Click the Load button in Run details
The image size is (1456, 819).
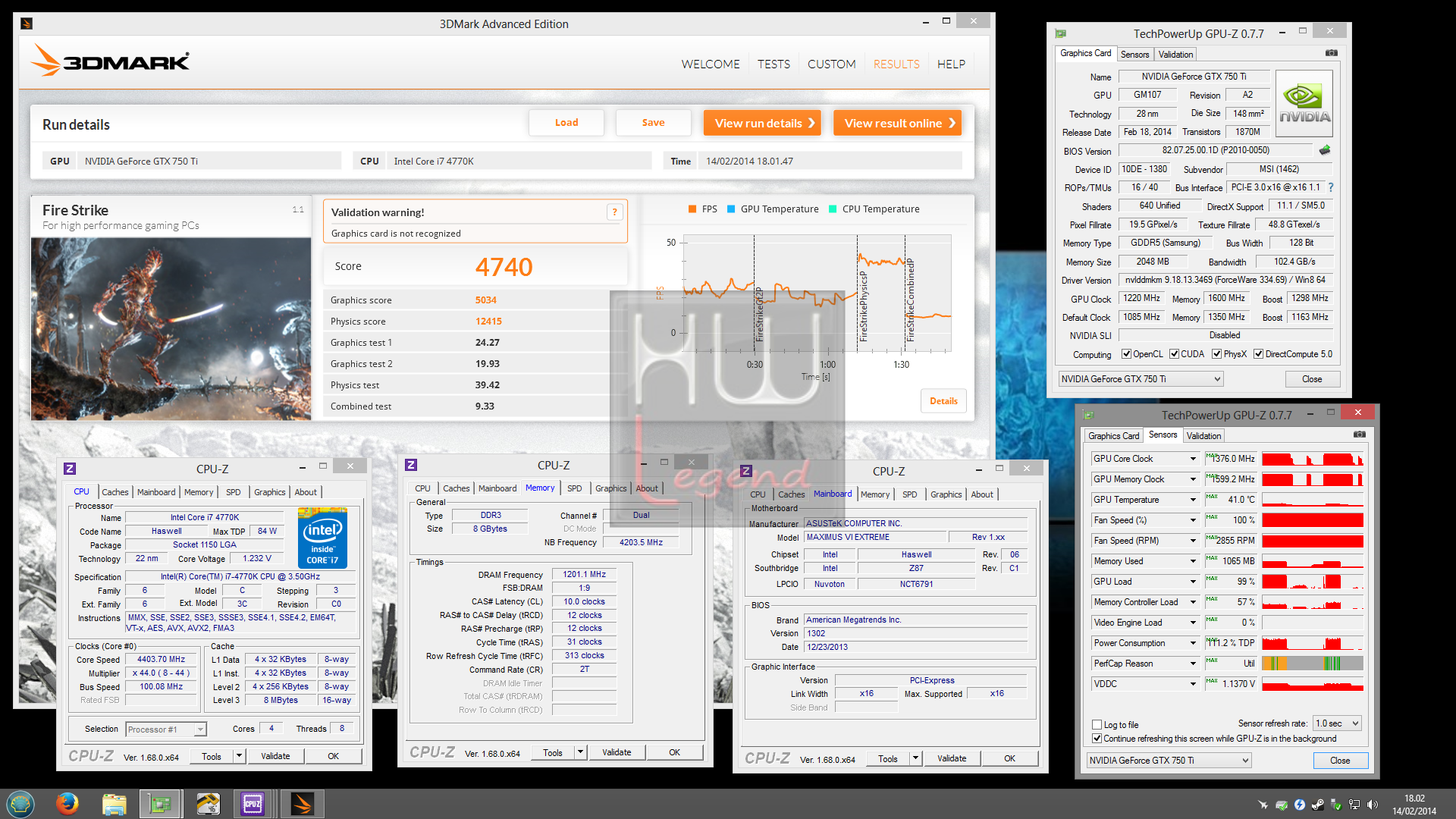(x=566, y=123)
